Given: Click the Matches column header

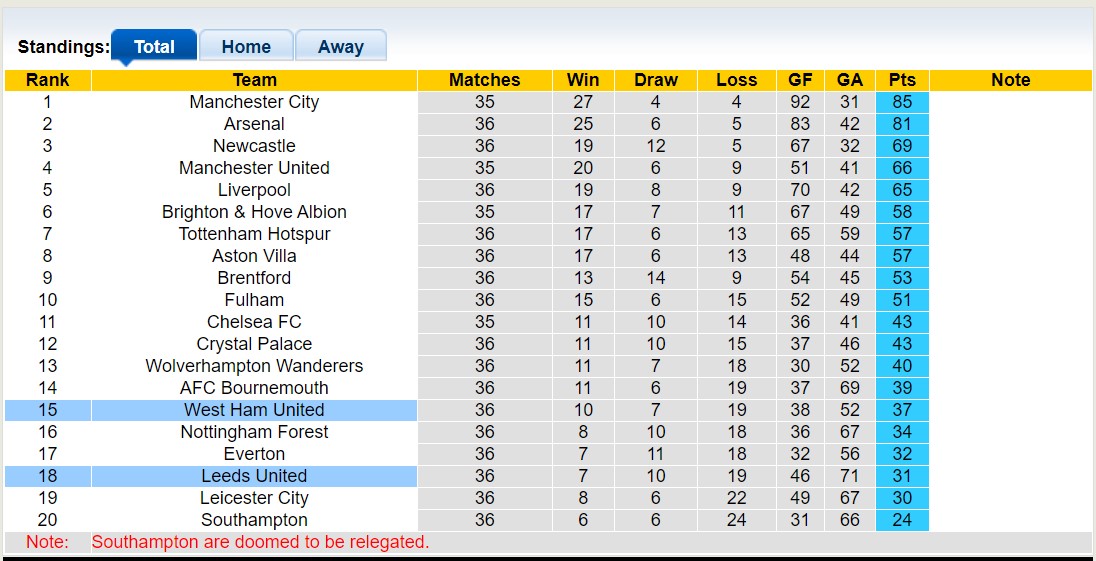Looking at the screenshot, I should point(484,80).
